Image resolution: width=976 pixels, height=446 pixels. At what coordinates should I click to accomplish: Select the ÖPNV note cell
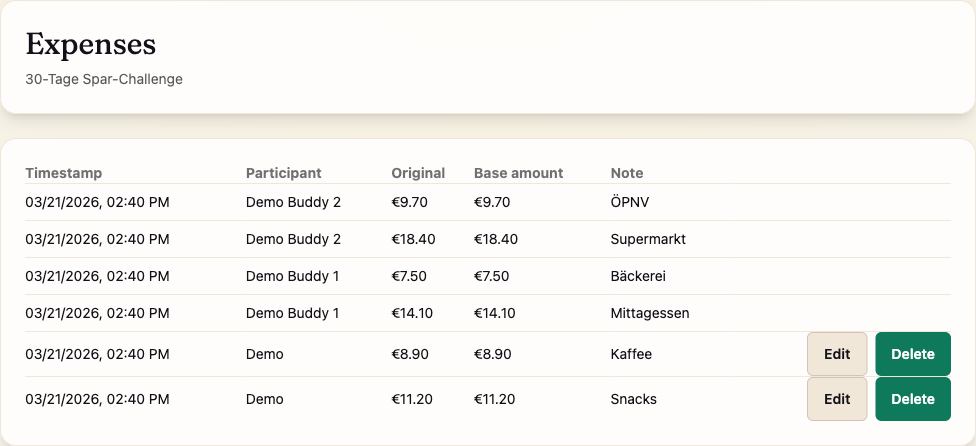click(630, 202)
